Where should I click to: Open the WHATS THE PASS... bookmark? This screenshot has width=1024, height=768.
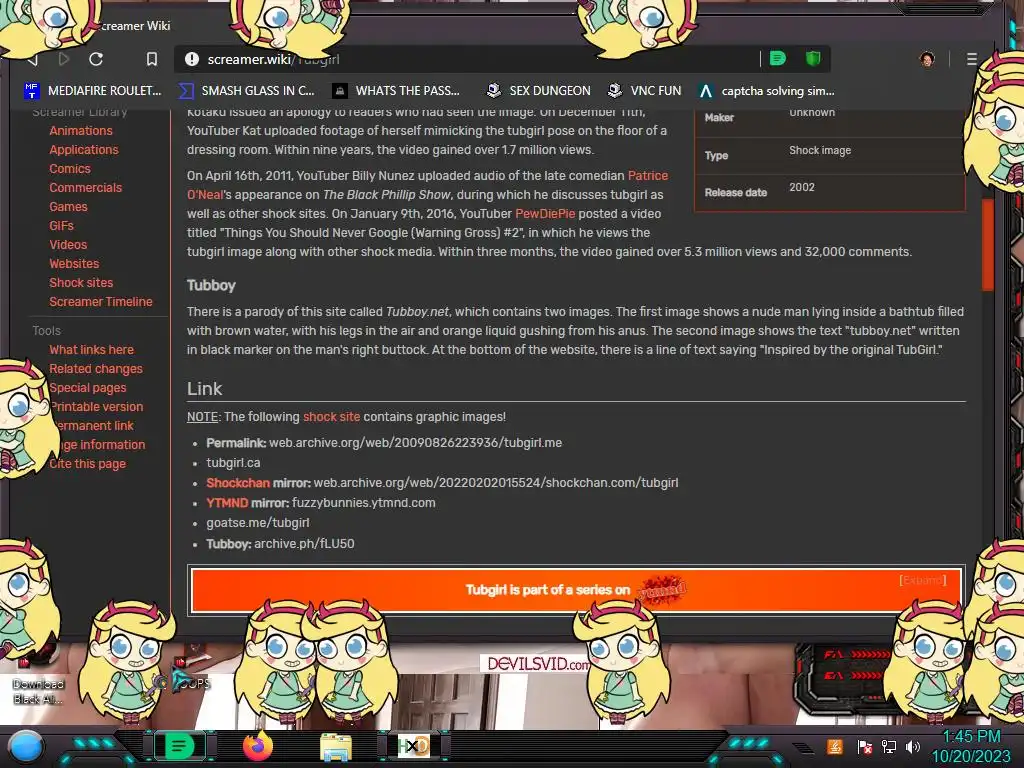(396, 91)
